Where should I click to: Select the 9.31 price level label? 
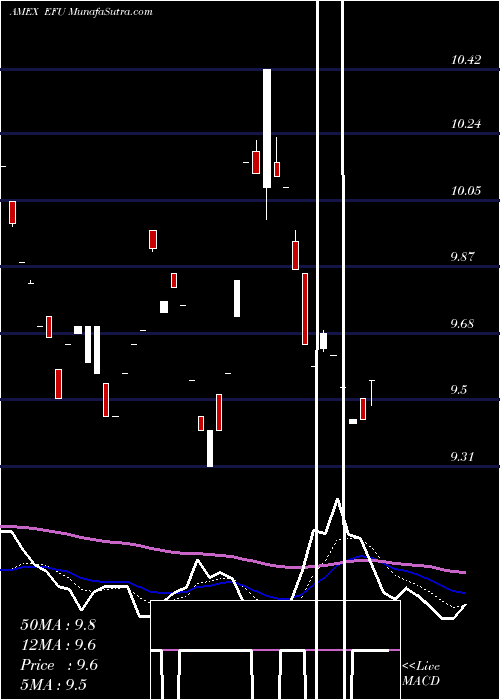462,457
